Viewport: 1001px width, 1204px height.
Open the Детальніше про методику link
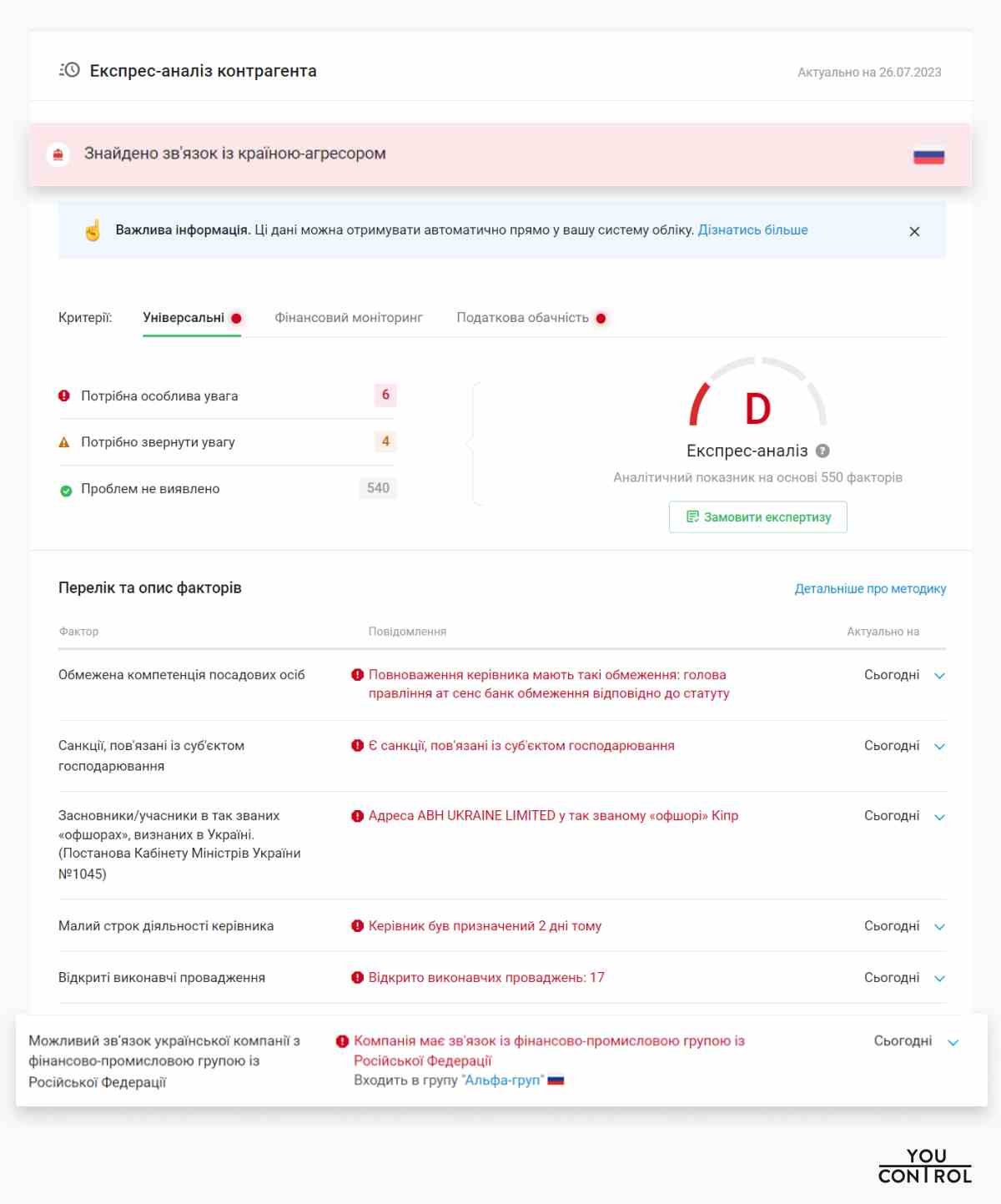pyautogui.click(x=870, y=589)
